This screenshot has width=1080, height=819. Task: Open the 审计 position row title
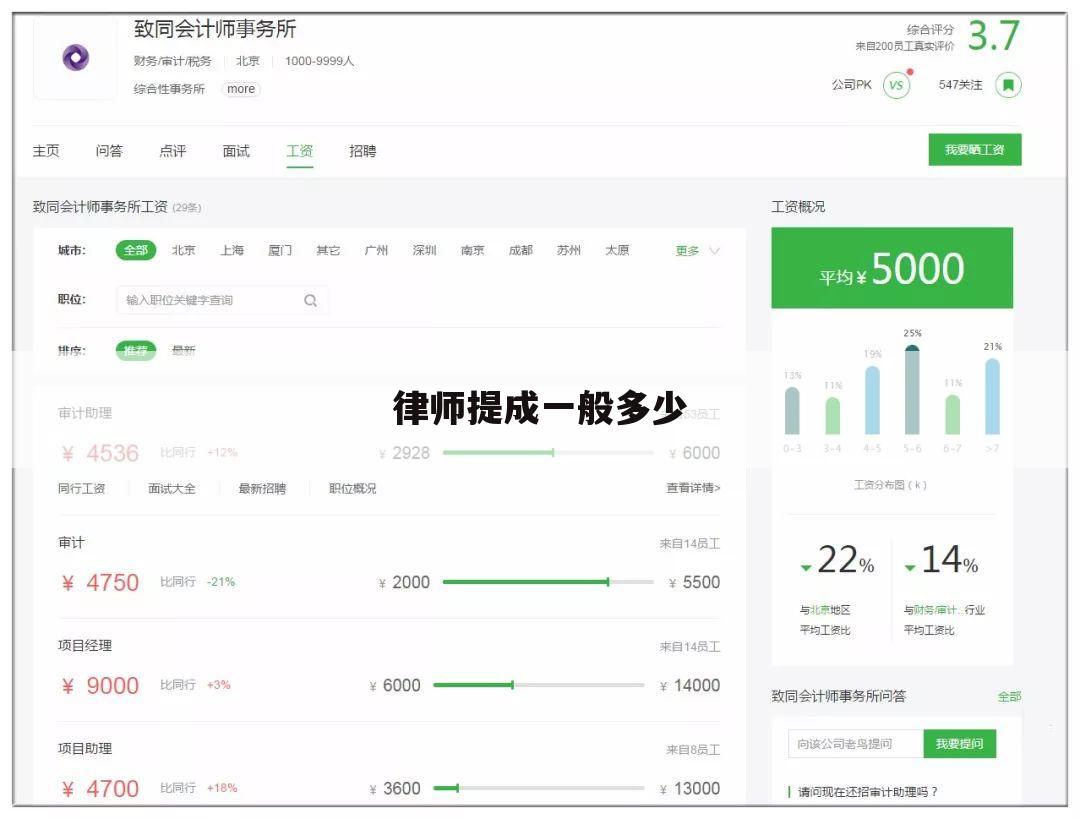pos(71,543)
